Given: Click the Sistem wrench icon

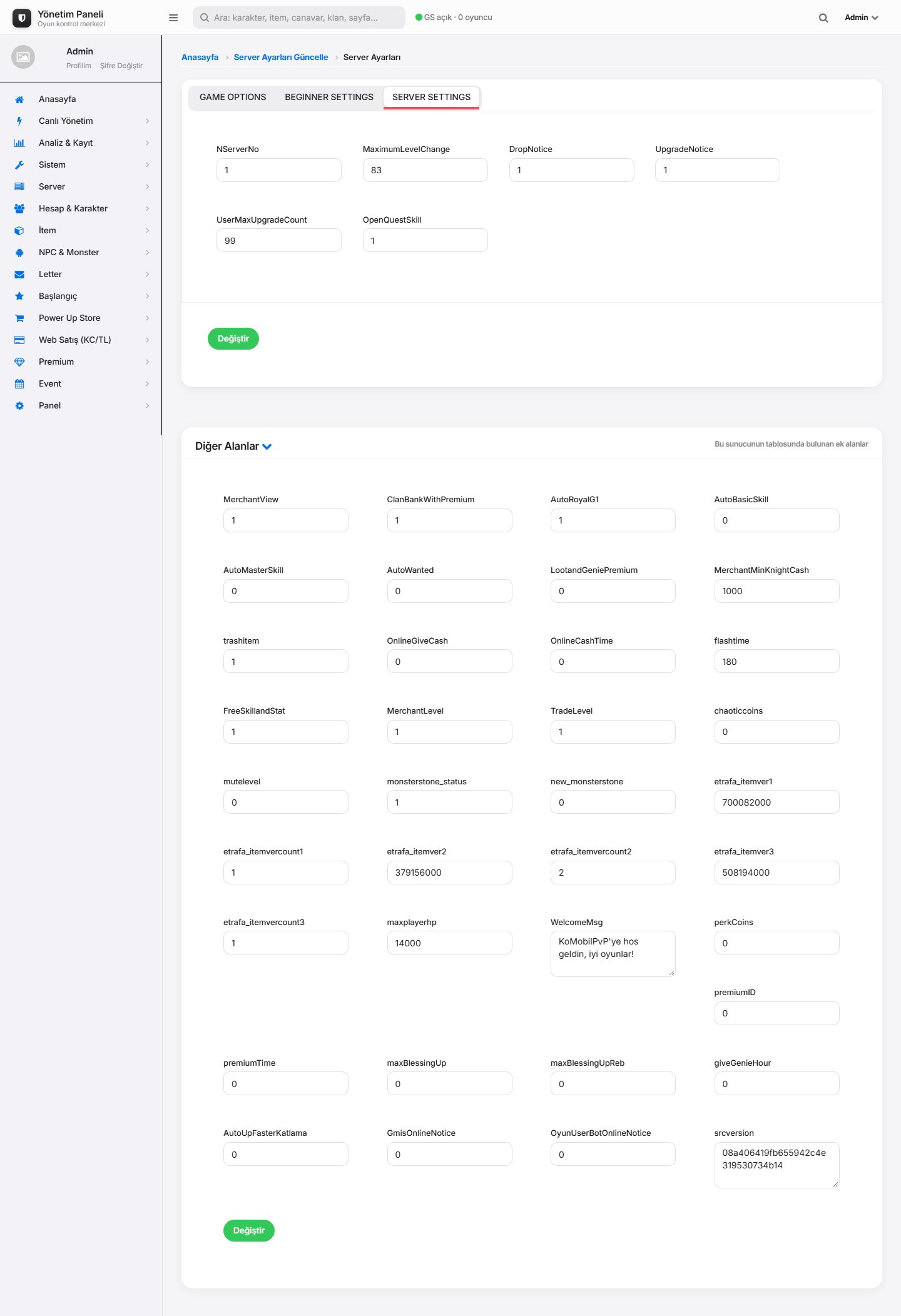Looking at the screenshot, I should tap(19, 165).
